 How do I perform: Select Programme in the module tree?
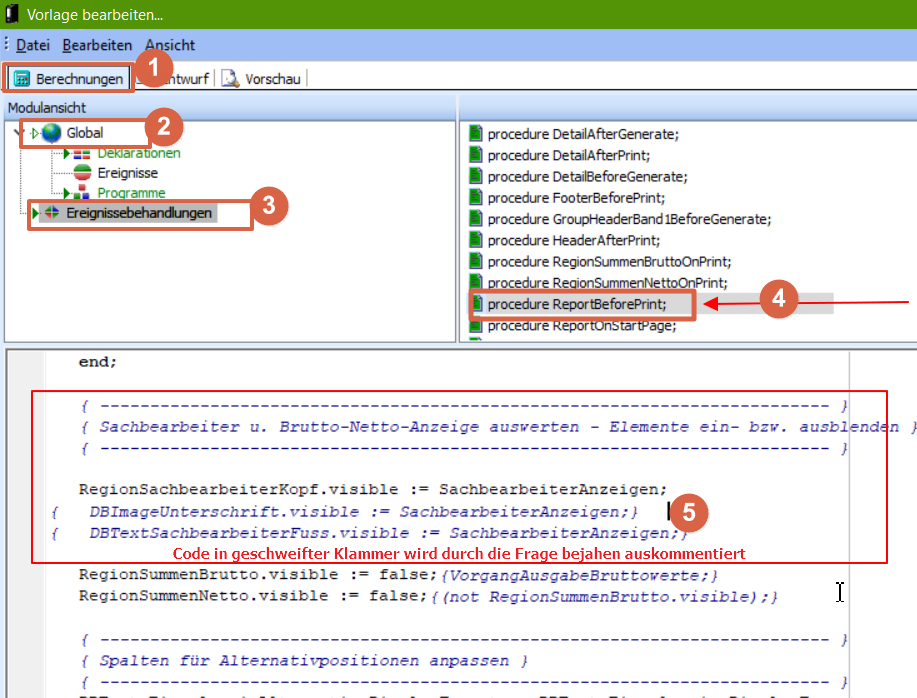coord(131,193)
